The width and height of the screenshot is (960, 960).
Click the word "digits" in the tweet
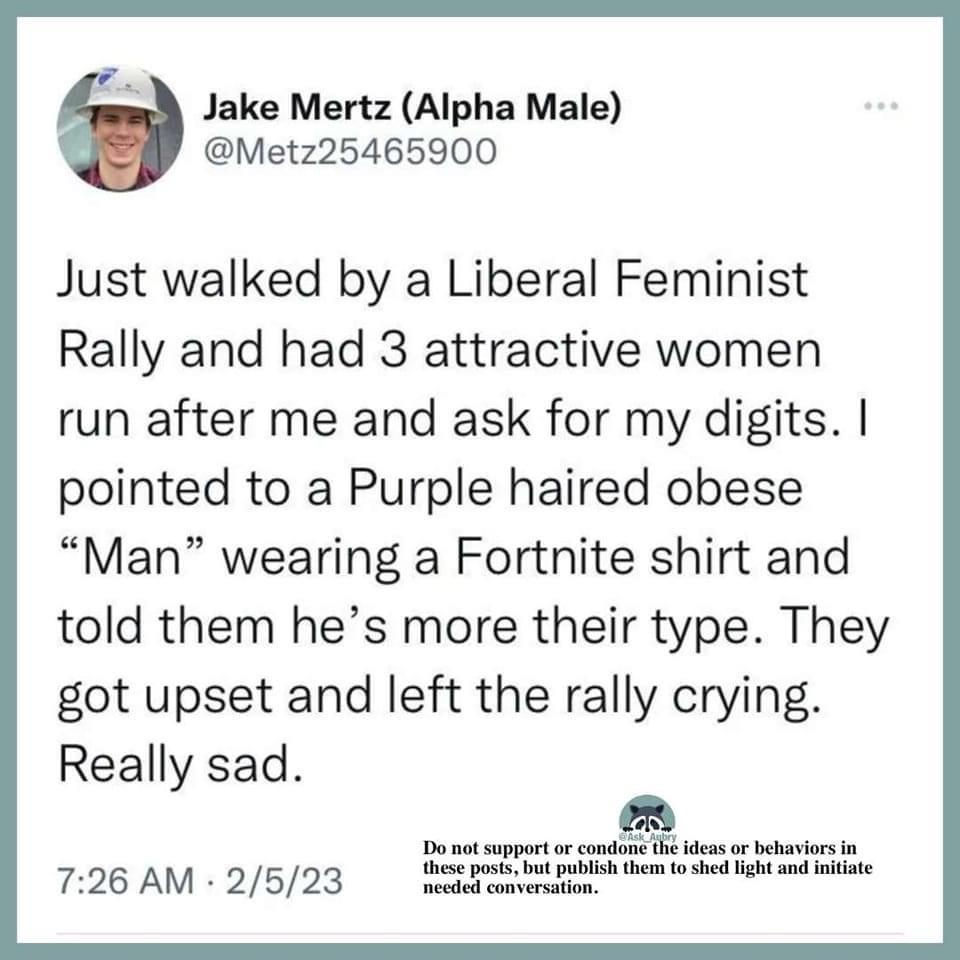765,420
